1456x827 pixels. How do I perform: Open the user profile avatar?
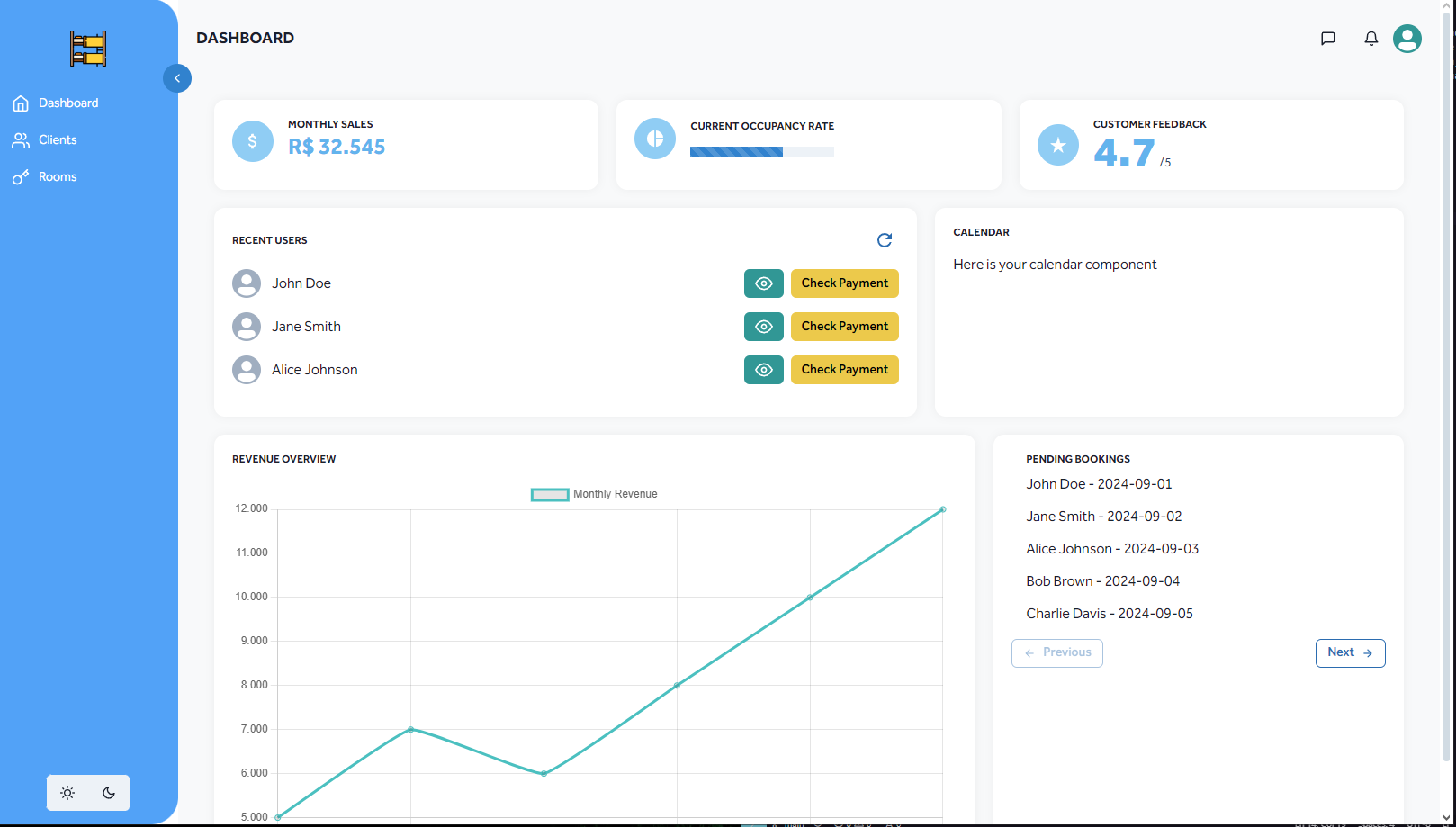click(1407, 39)
